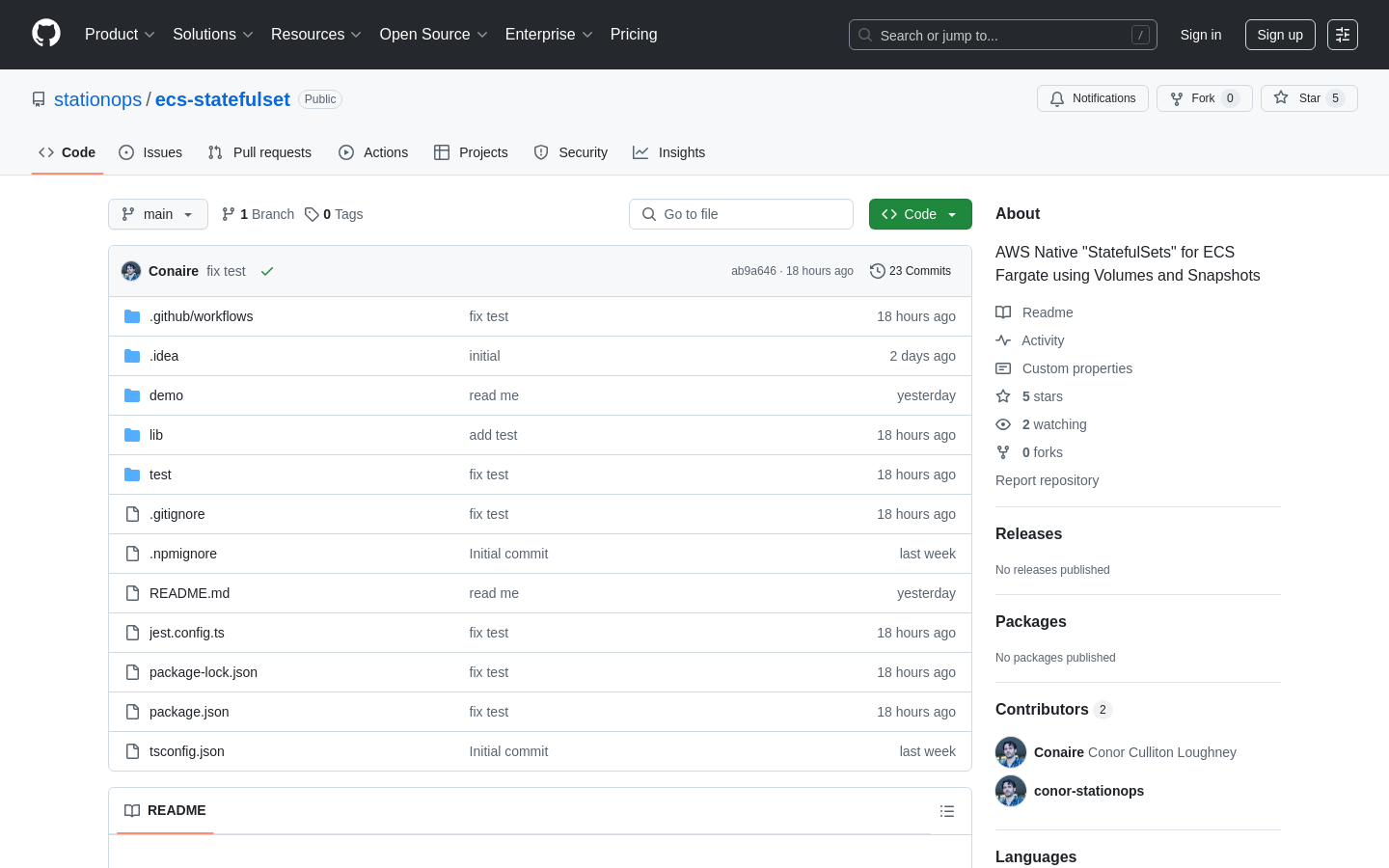
Task: Expand the Solutions menu
Action: (213, 35)
